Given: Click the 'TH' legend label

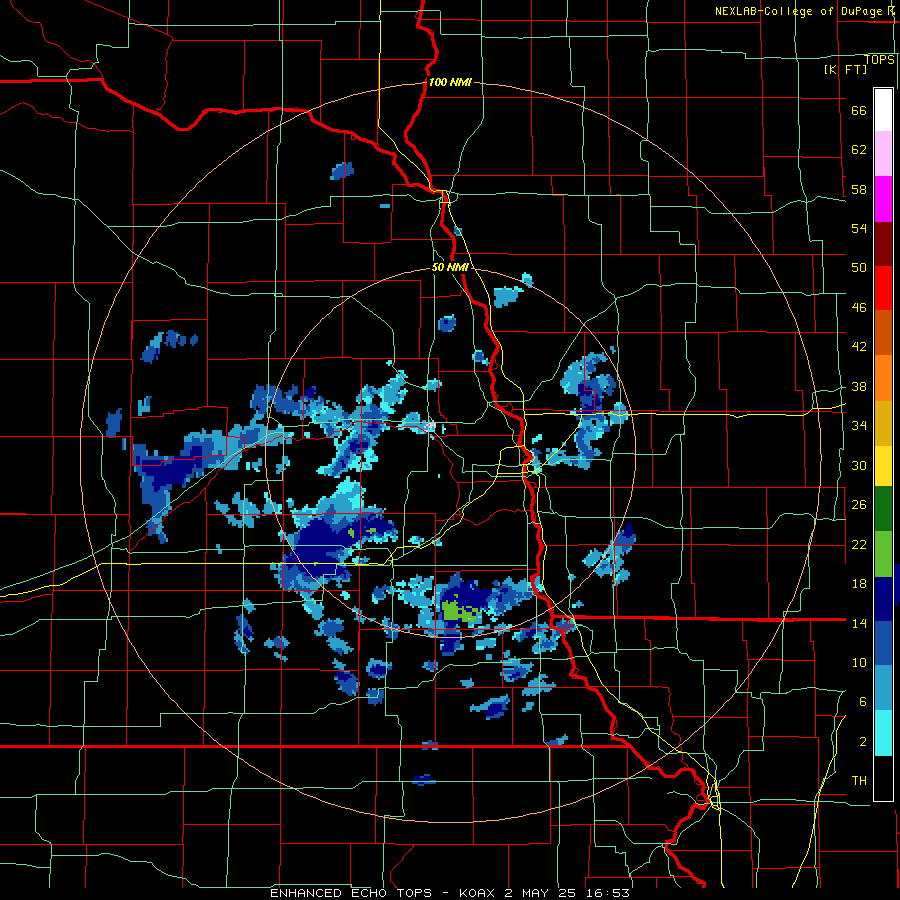Looking at the screenshot, I should 859,780.
